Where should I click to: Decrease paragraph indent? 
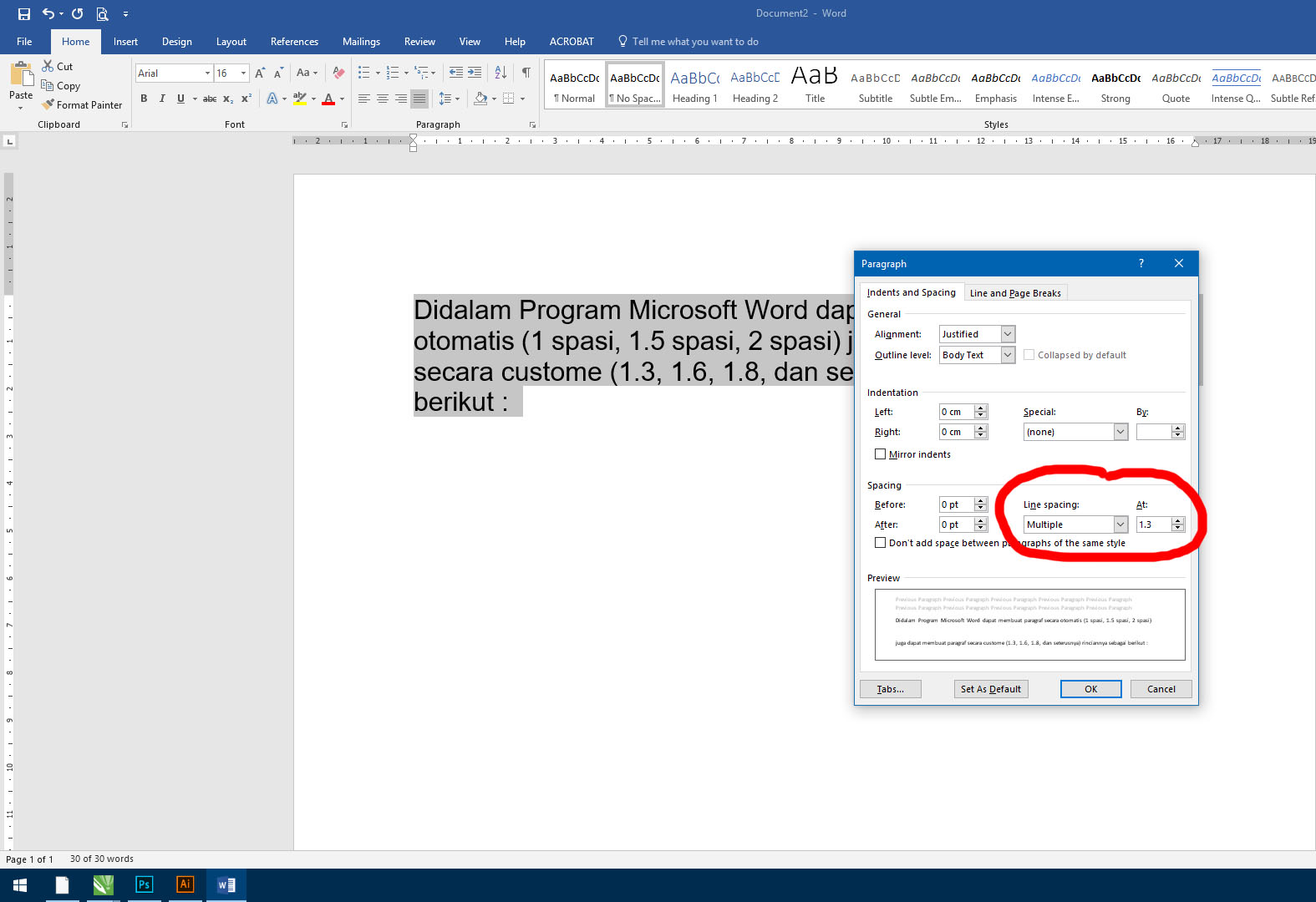pos(455,73)
